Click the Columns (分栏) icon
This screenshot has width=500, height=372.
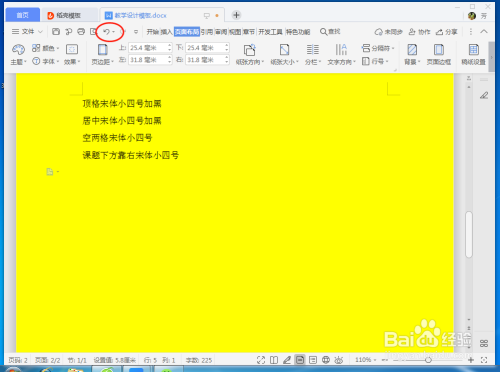(312, 50)
